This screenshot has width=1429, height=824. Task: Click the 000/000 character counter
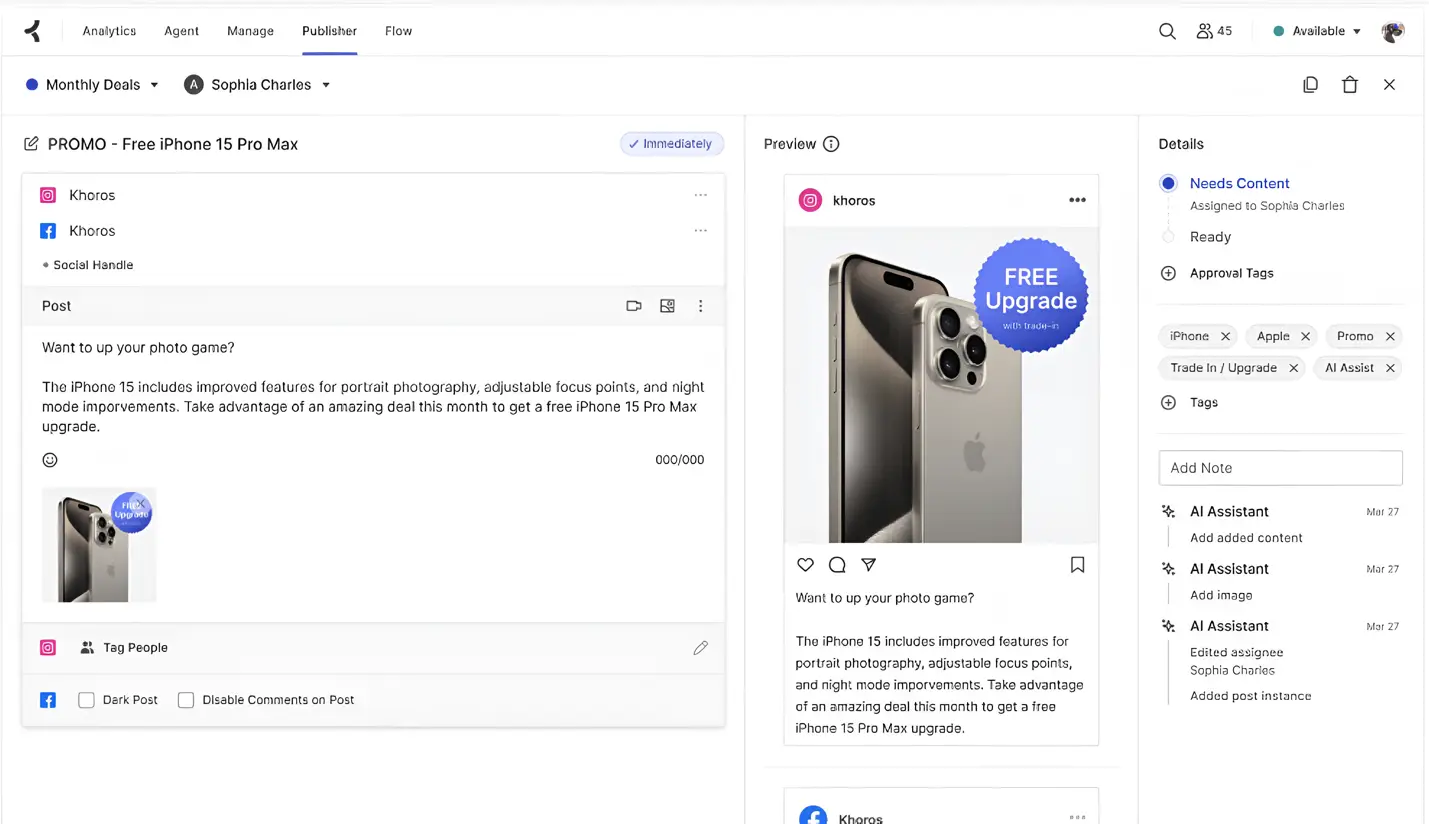coord(679,460)
